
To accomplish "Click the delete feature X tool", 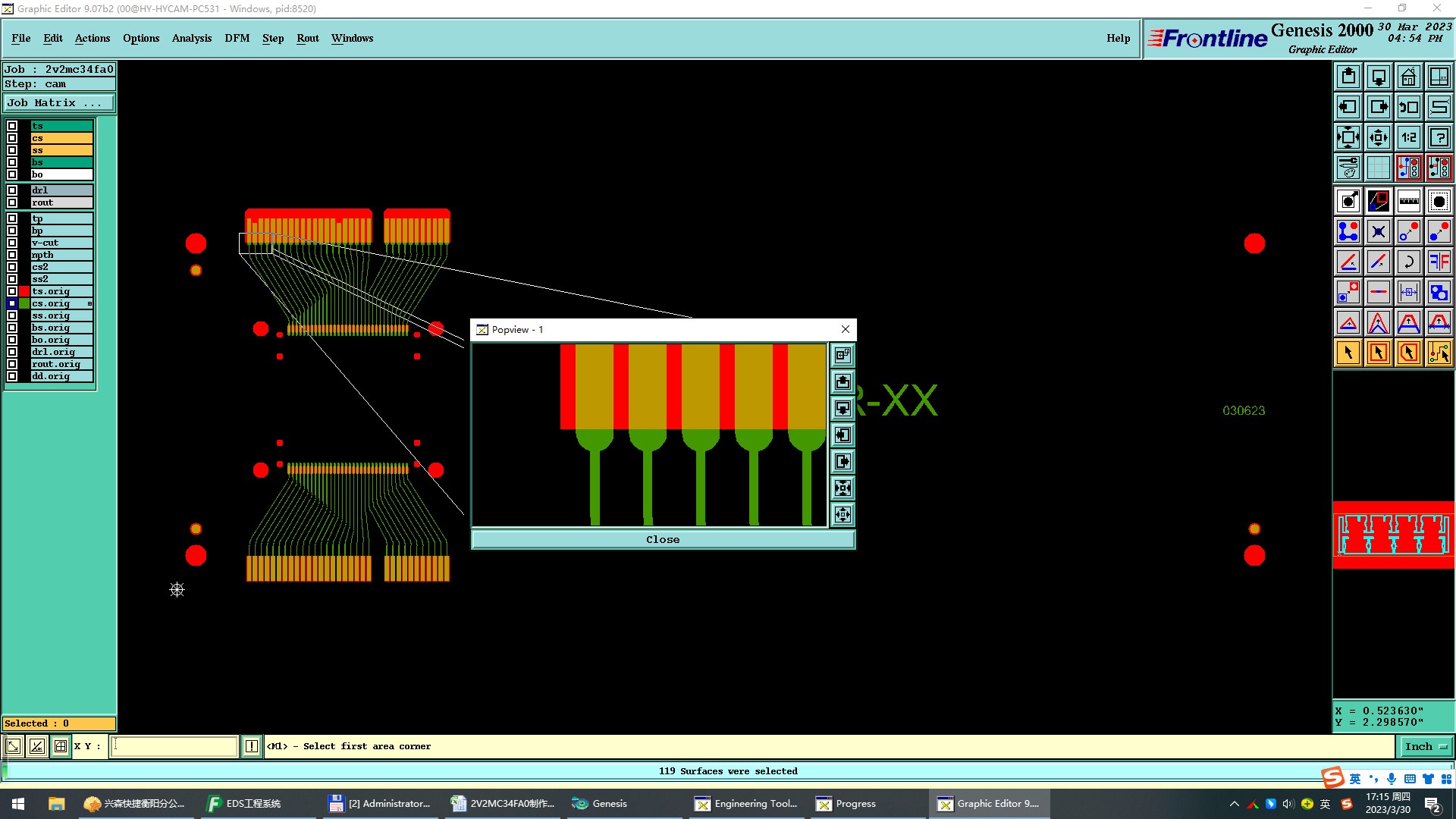I will point(1378,231).
